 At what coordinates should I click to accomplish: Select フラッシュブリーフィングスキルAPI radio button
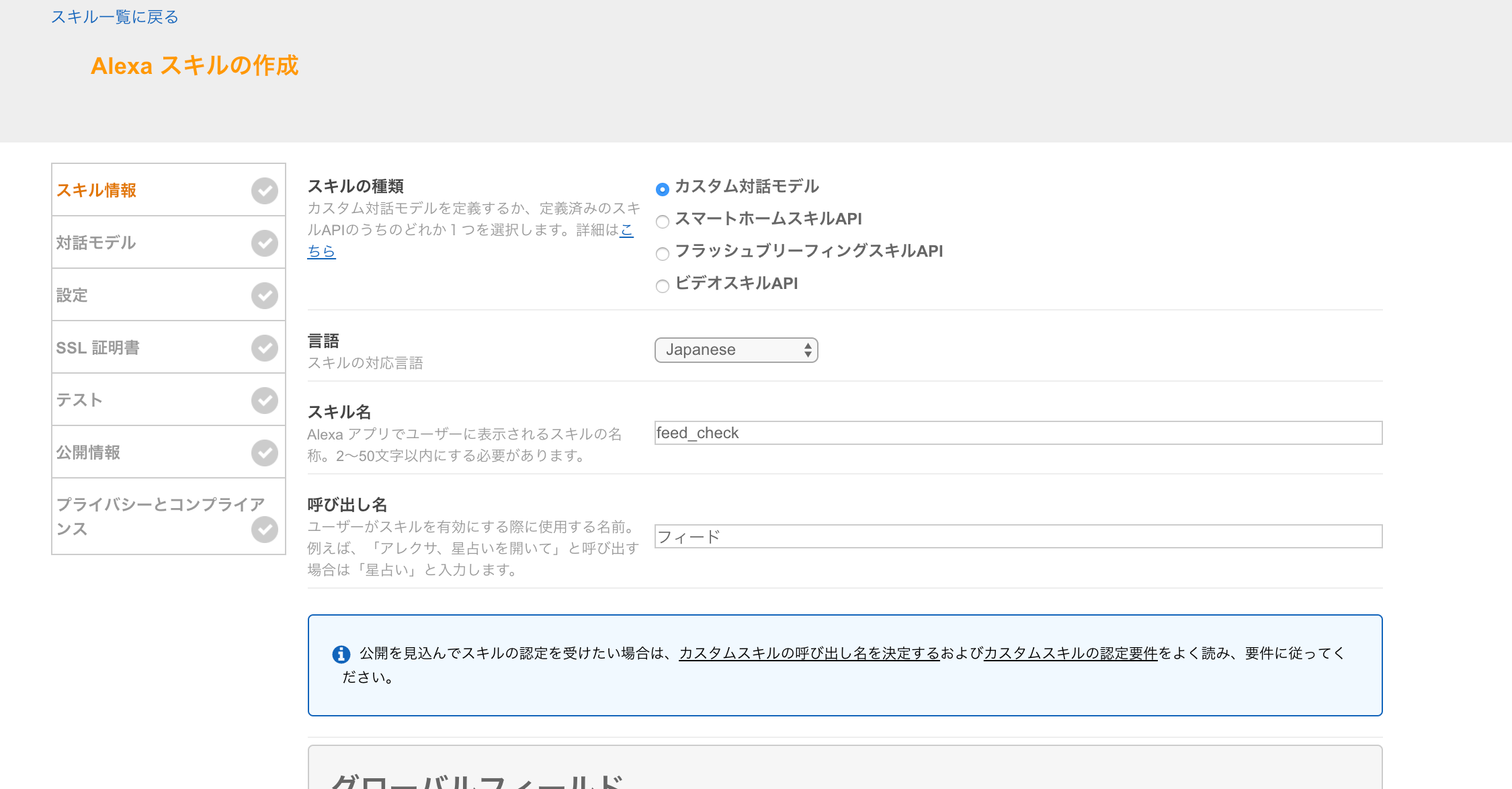(663, 254)
